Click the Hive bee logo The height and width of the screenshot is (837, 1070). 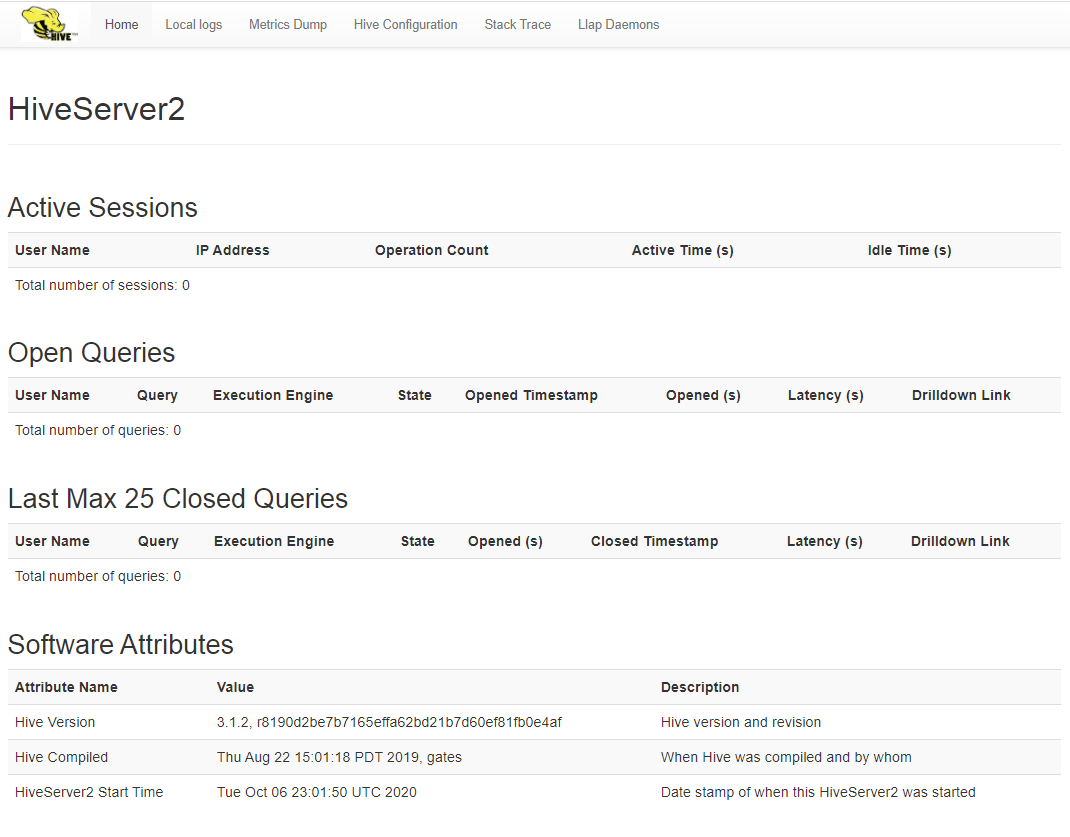pos(50,25)
